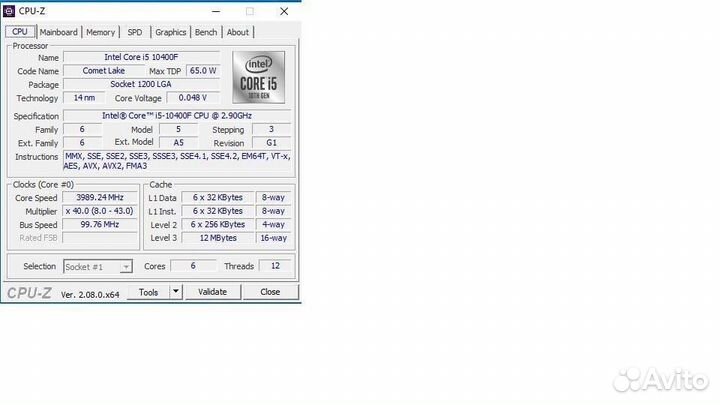Click the Instructions list field
The height and width of the screenshot is (405, 720).
[x=177, y=161]
